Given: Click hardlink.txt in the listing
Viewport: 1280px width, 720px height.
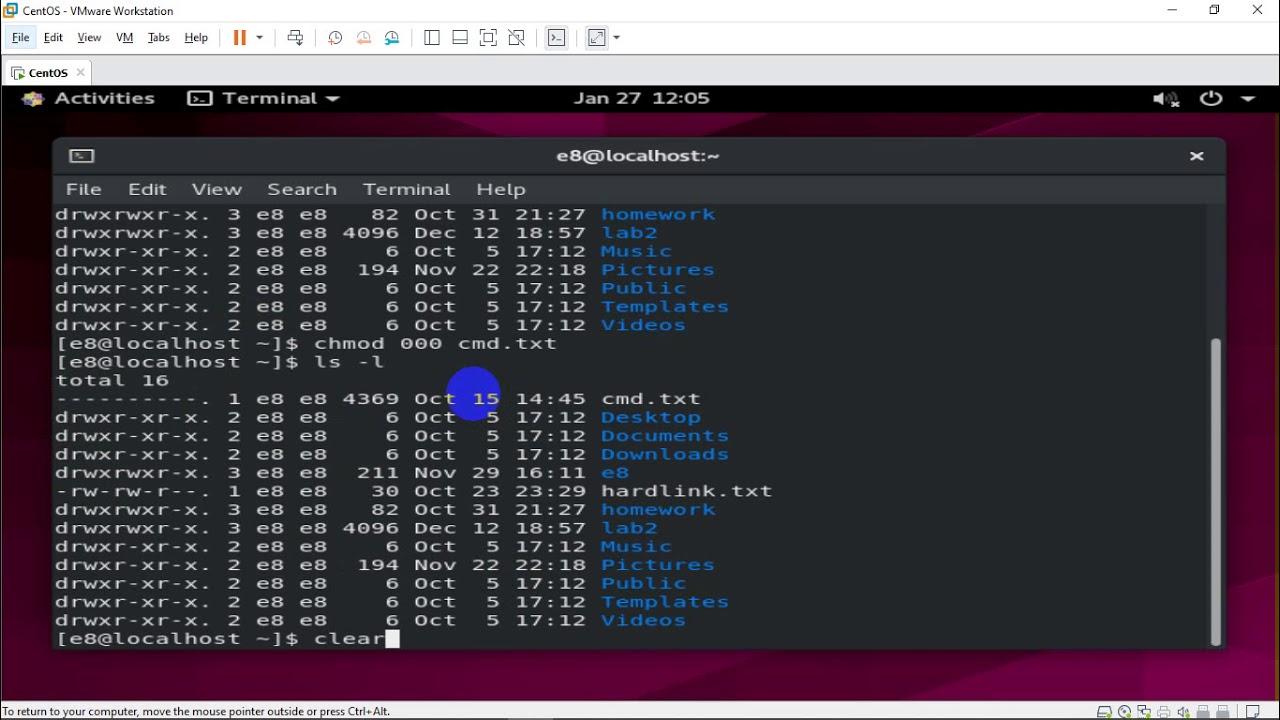Looking at the screenshot, I should point(687,491).
